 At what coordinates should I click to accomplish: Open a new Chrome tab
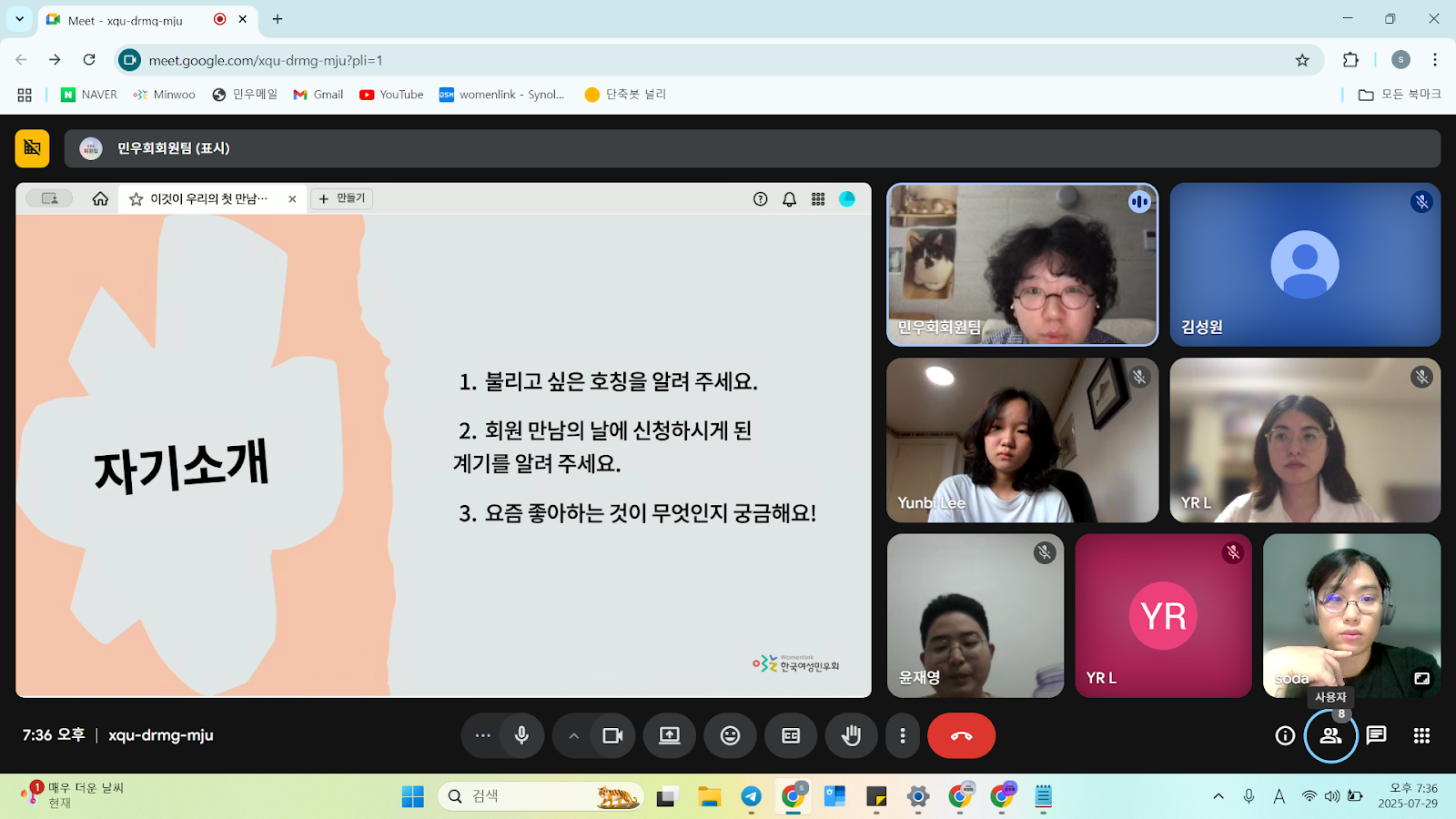(278, 19)
